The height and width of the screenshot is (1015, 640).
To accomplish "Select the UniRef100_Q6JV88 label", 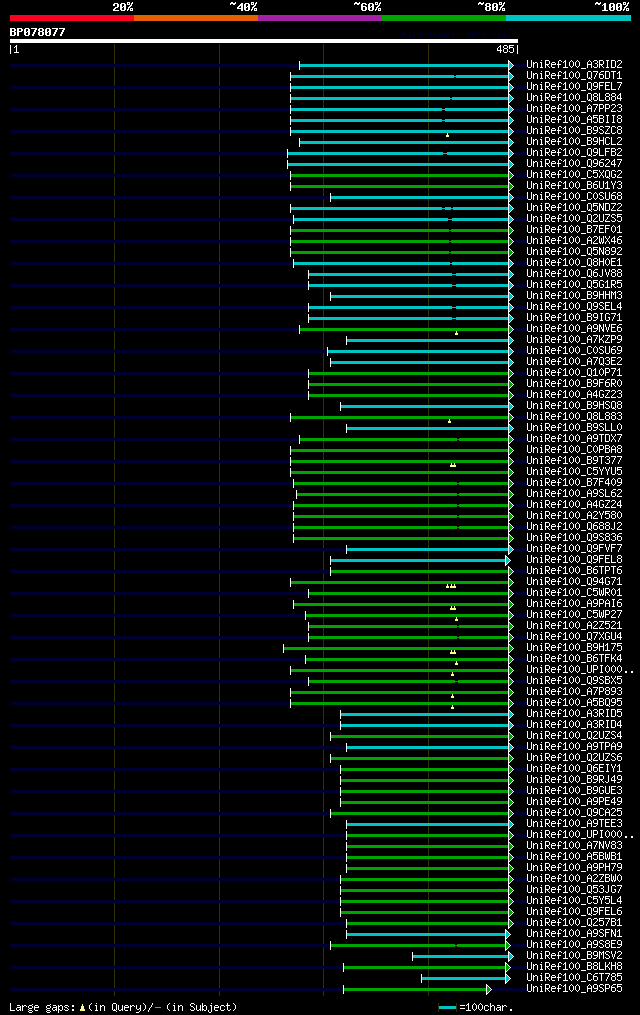I will click(x=575, y=274).
